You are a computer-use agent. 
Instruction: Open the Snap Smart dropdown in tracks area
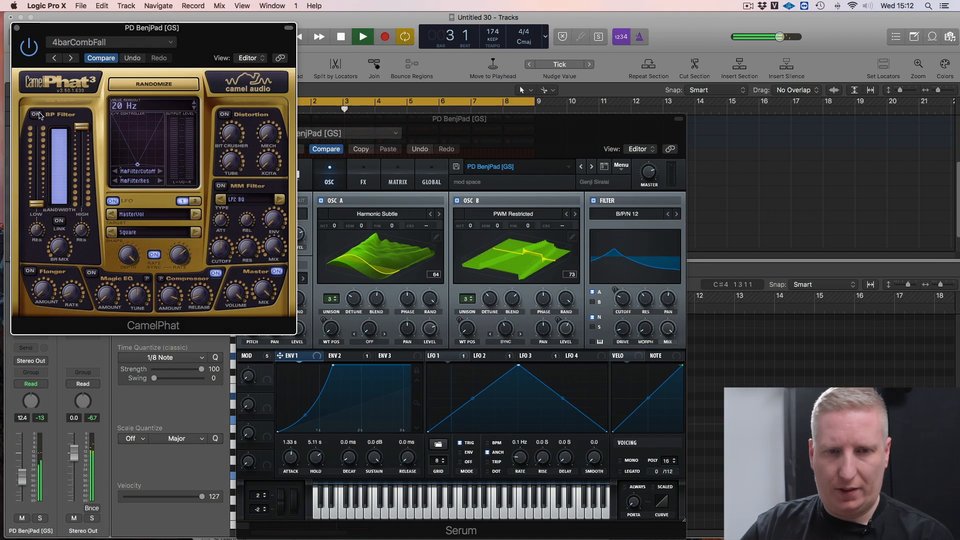pos(717,90)
